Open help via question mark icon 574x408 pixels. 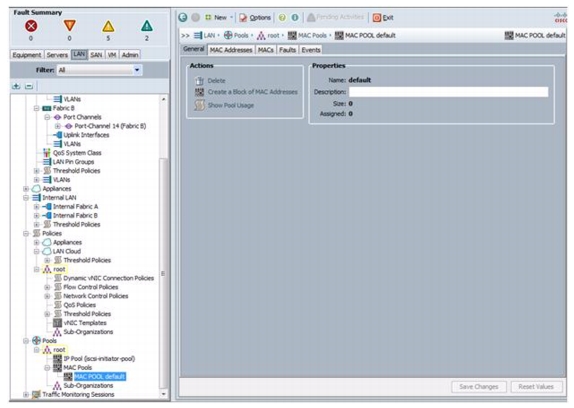282,17
